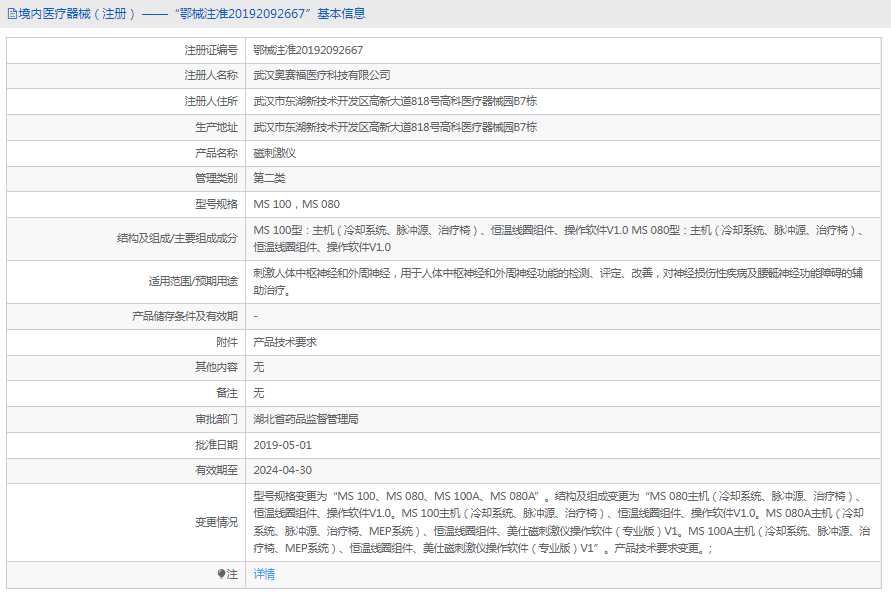
Task: Click the 管理类别 label
Action: (216, 178)
